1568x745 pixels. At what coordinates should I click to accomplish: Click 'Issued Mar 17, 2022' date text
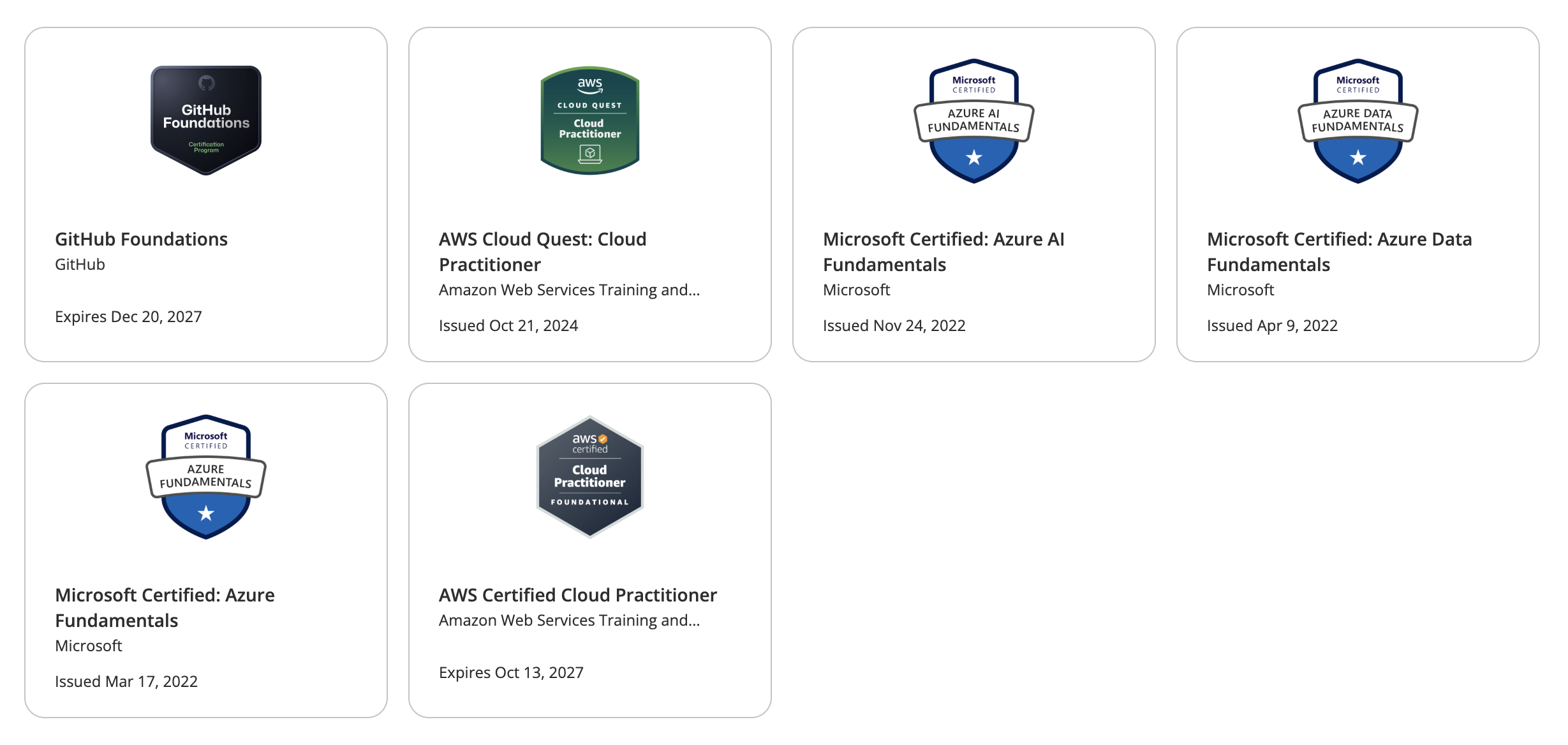pos(126,682)
